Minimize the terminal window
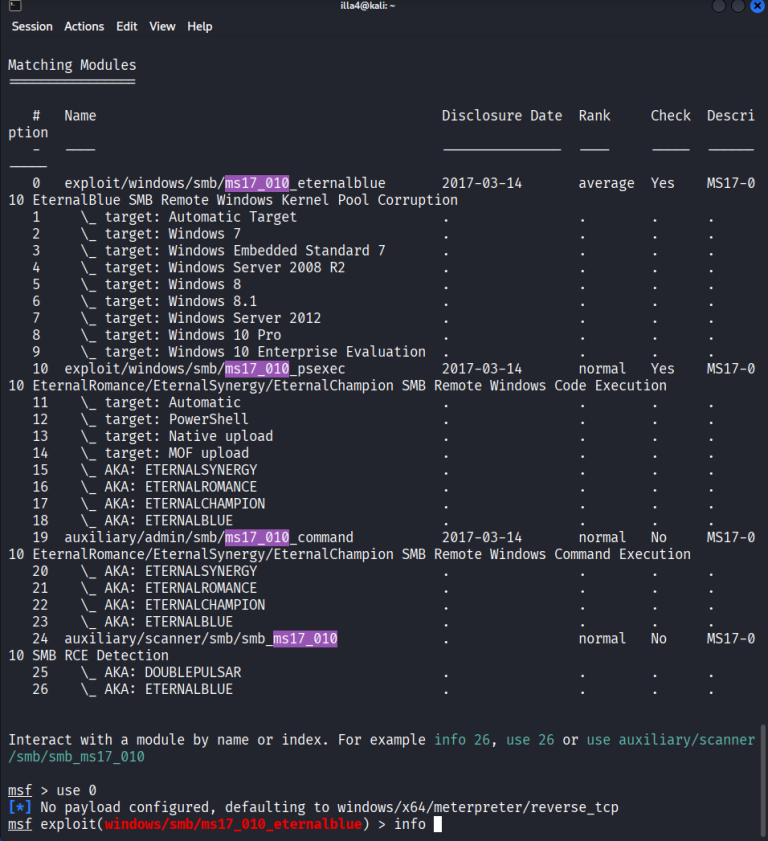Screen dimensions: 768x841 coord(720,7)
